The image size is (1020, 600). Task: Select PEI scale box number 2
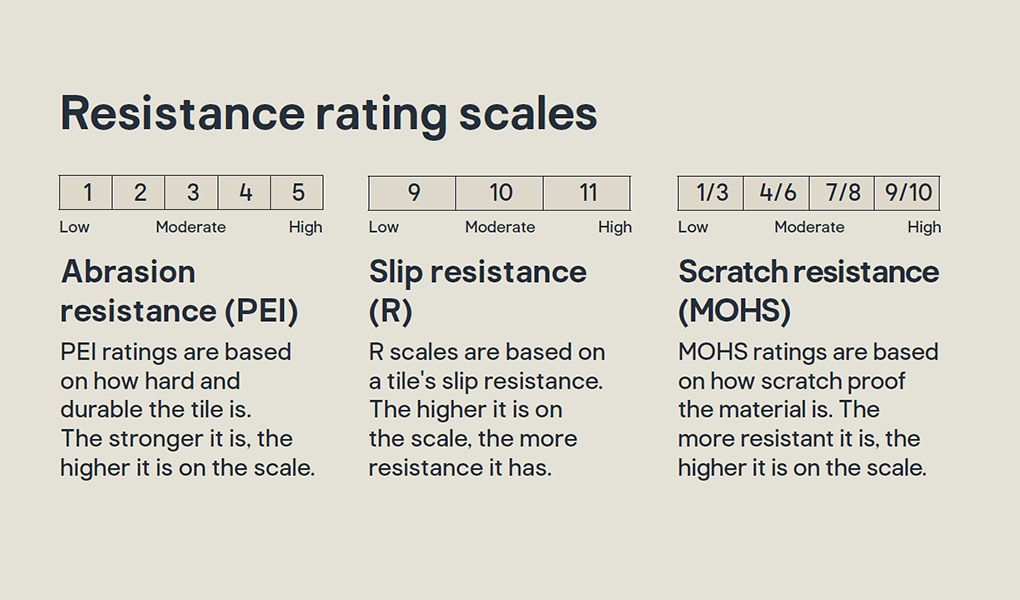(x=139, y=193)
